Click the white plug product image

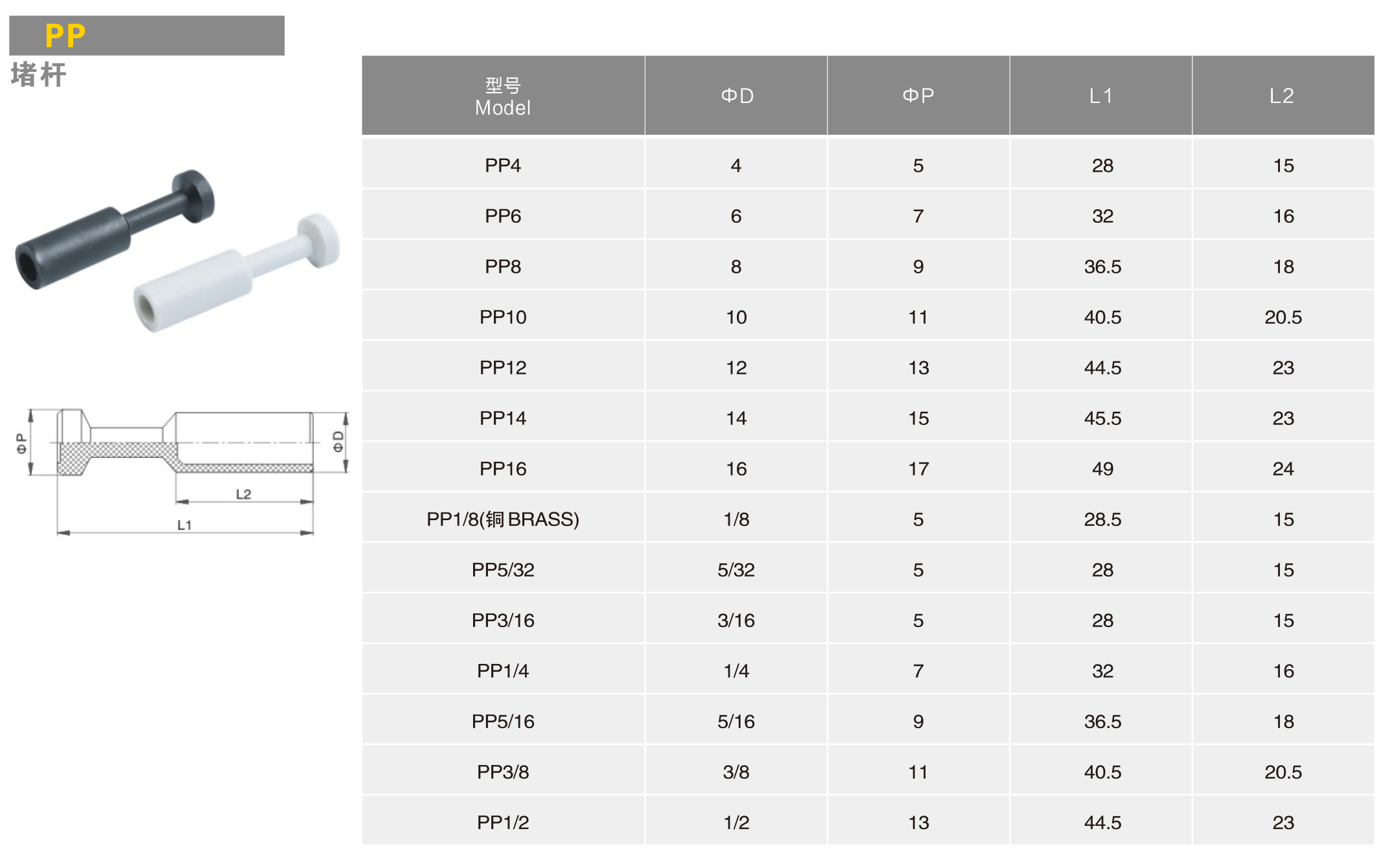pos(237,273)
